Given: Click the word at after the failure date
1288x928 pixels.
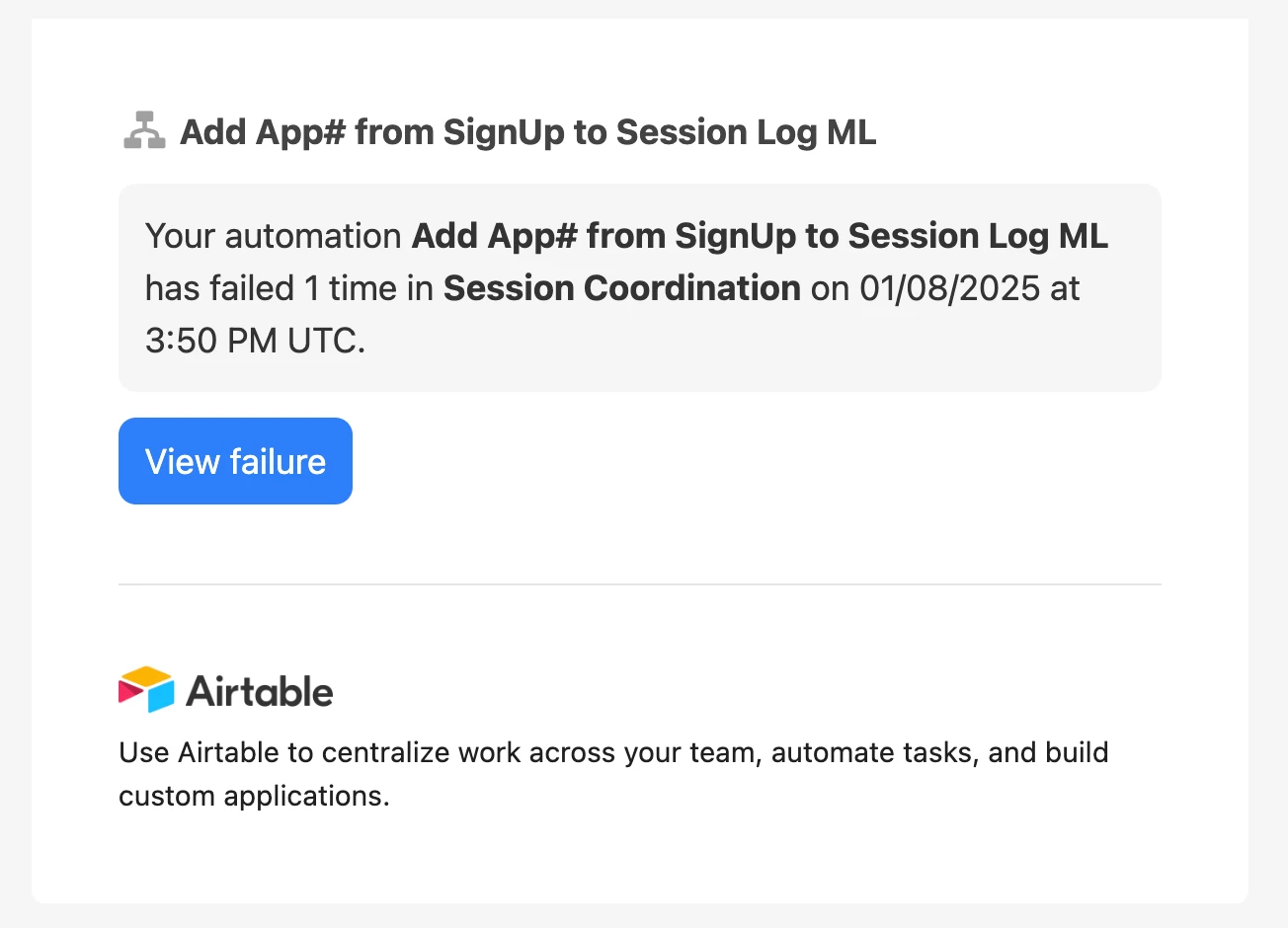Looking at the screenshot, I should tap(1065, 288).
